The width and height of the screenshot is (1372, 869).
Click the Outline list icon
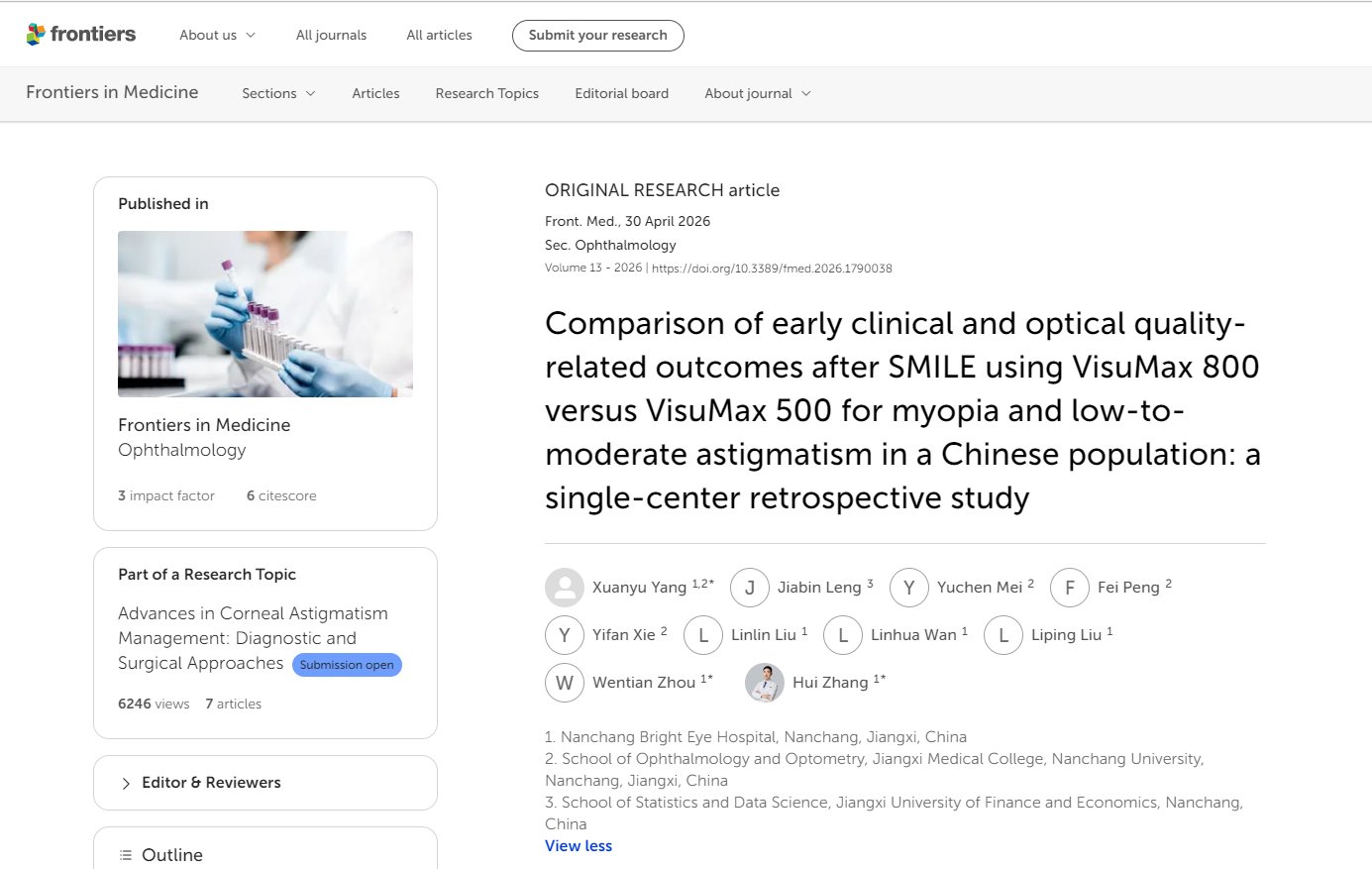click(x=126, y=855)
